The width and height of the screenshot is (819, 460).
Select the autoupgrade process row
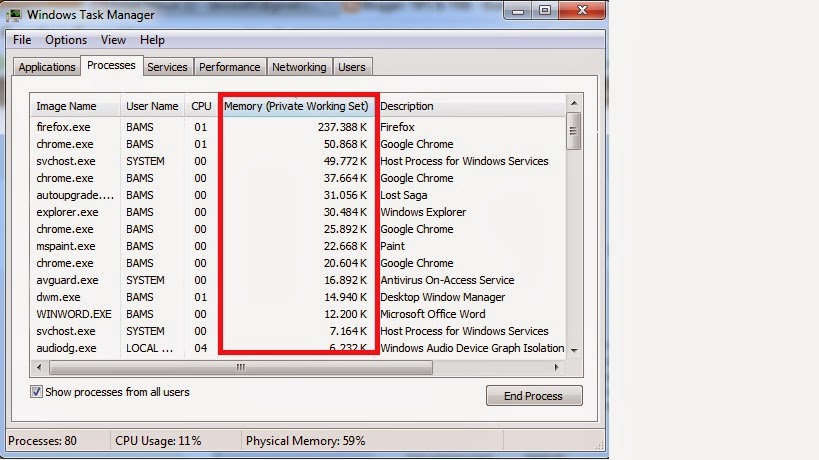click(298, 195)
